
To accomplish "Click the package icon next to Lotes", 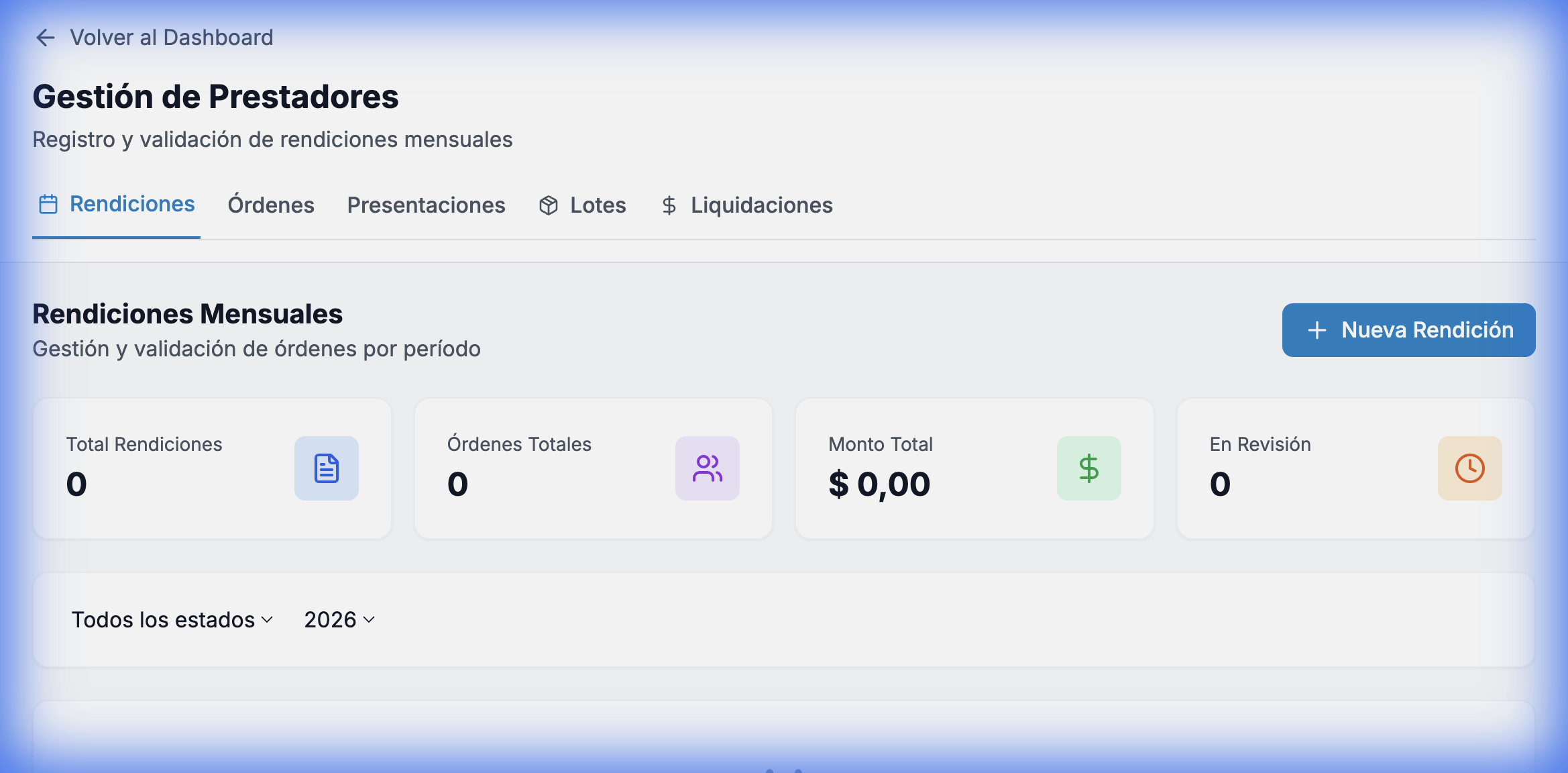I will 549,205.
